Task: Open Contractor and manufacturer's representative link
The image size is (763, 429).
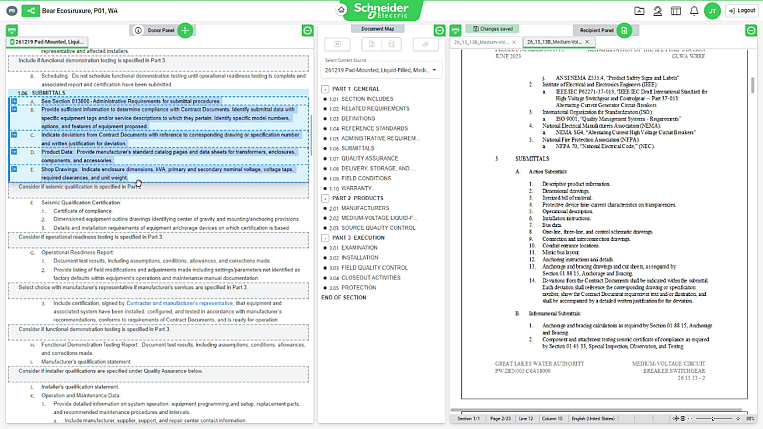Action: tap(180, 303)
